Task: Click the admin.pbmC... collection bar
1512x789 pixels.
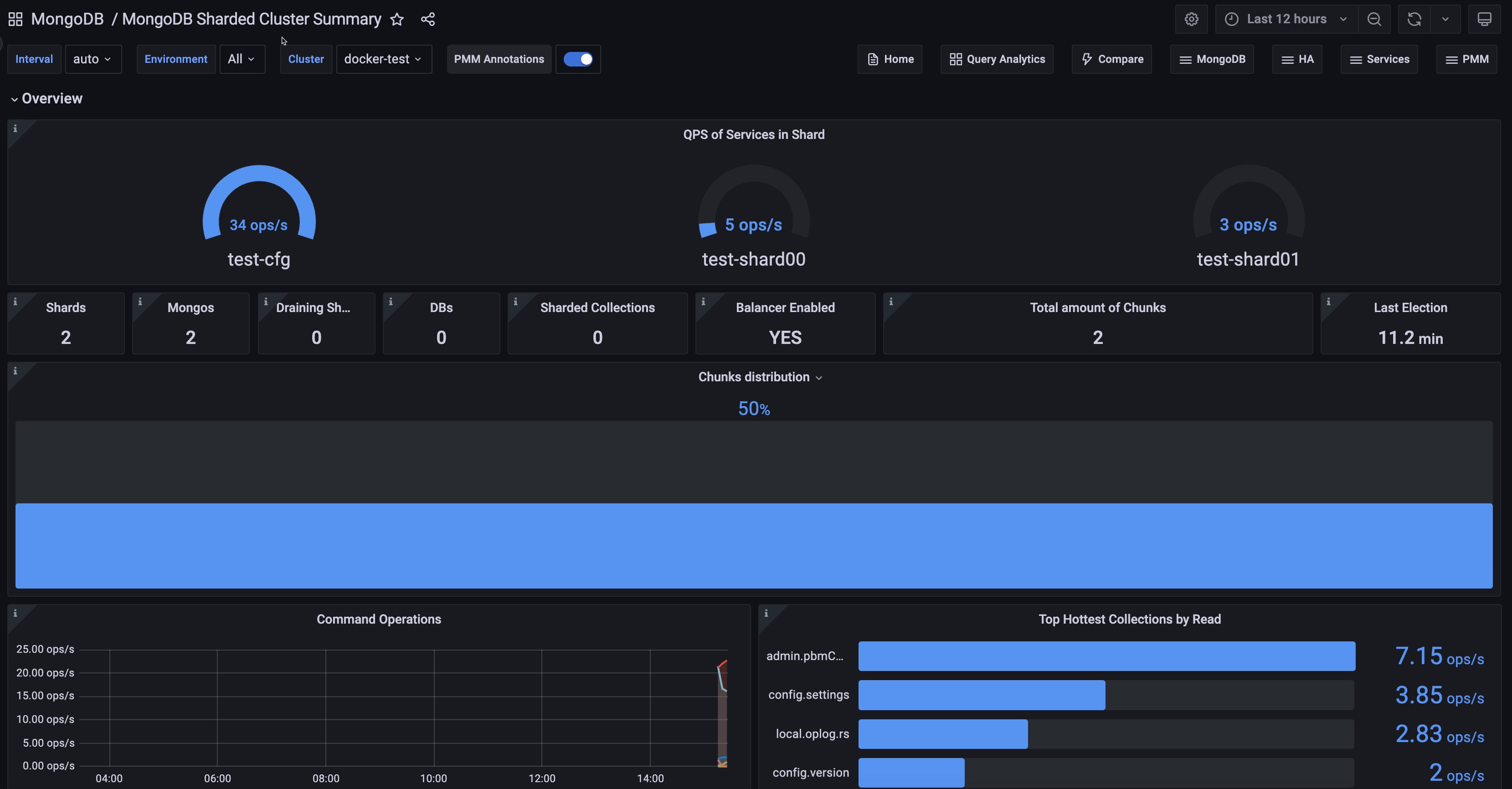Action: pyautogui.click(x=1106, y=656)
